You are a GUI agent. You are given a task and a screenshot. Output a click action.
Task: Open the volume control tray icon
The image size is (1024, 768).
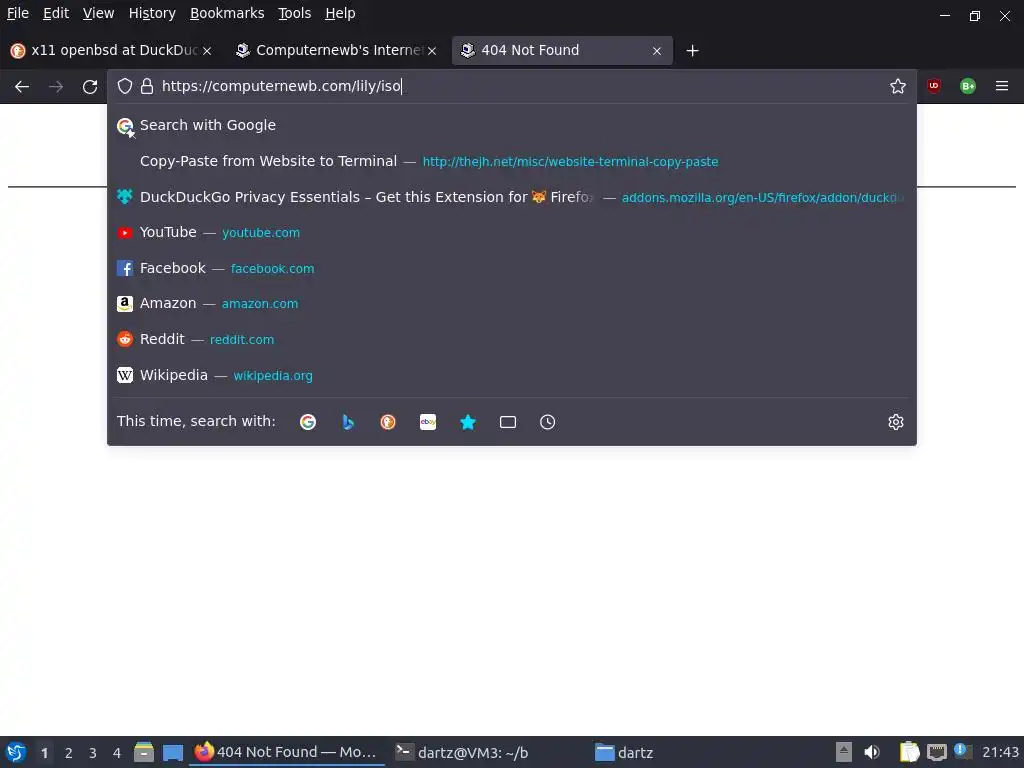coord(872,752)
